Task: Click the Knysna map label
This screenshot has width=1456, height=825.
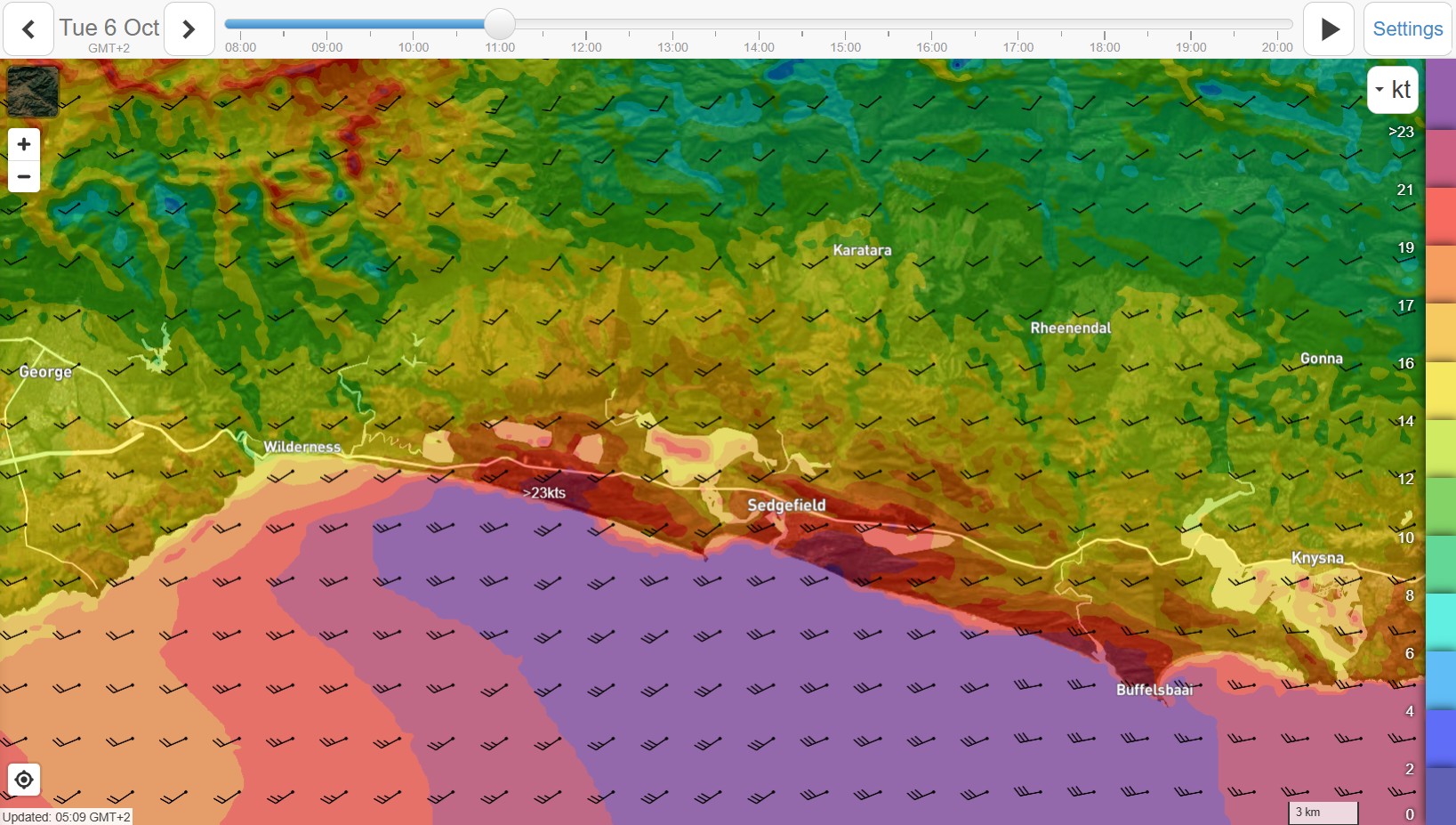Action: [x=1317, y=558]
